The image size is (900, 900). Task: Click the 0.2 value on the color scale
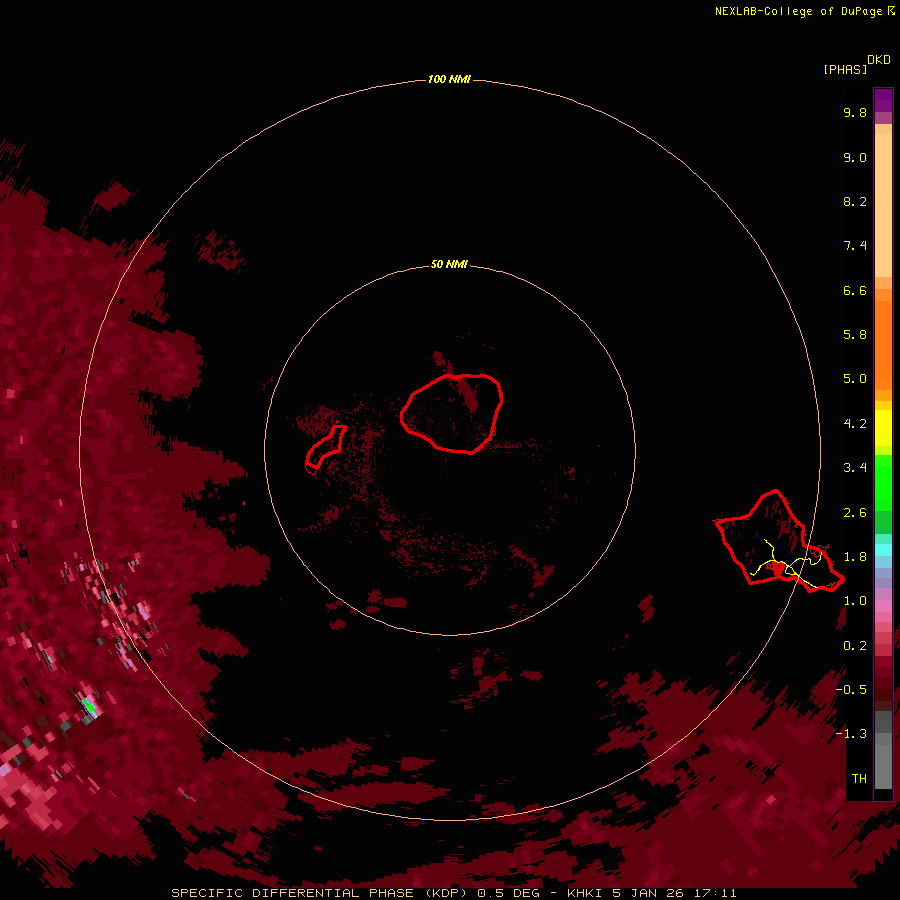[855, 646]
